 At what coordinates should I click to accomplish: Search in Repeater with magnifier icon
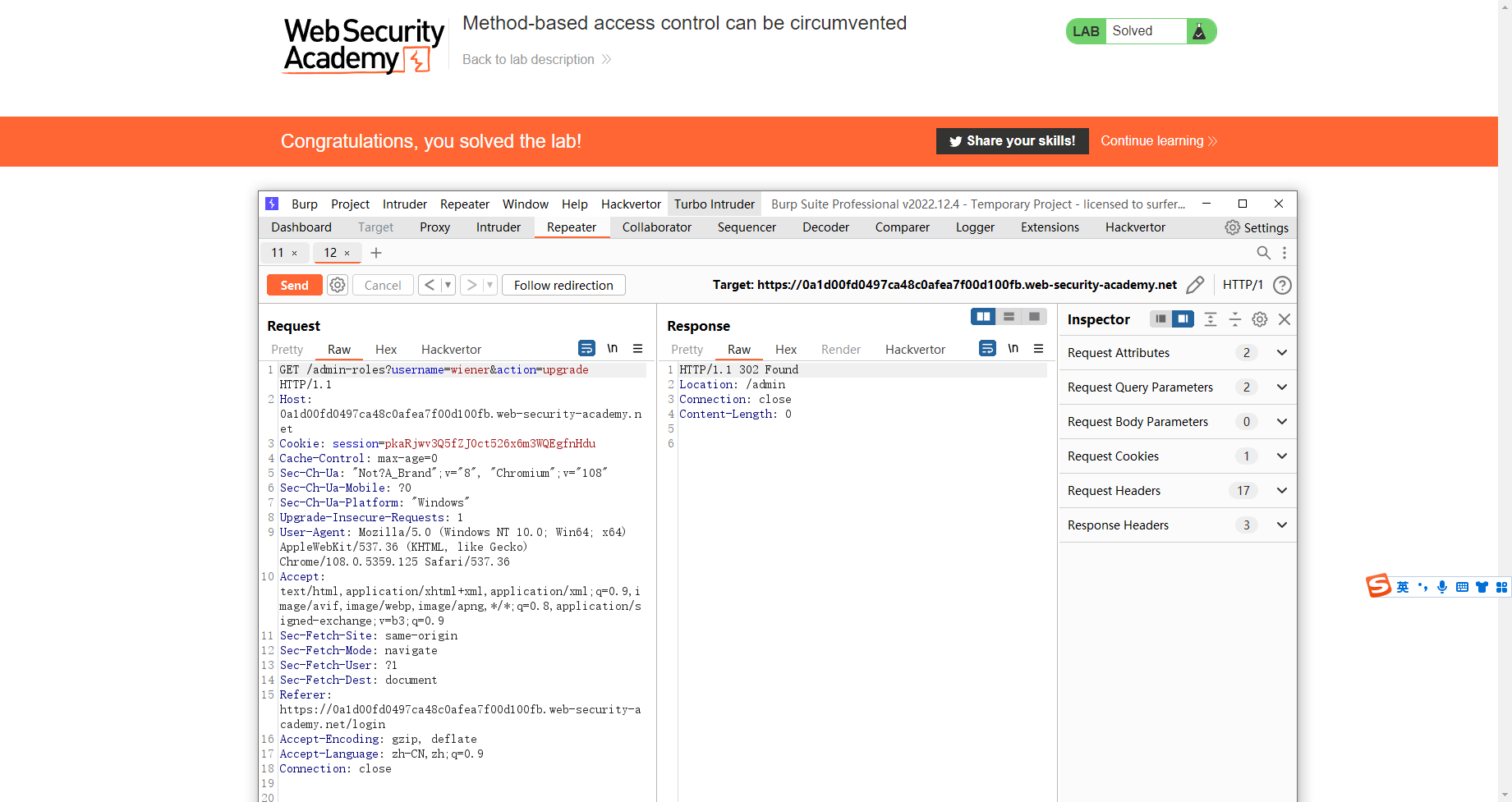1264,253
